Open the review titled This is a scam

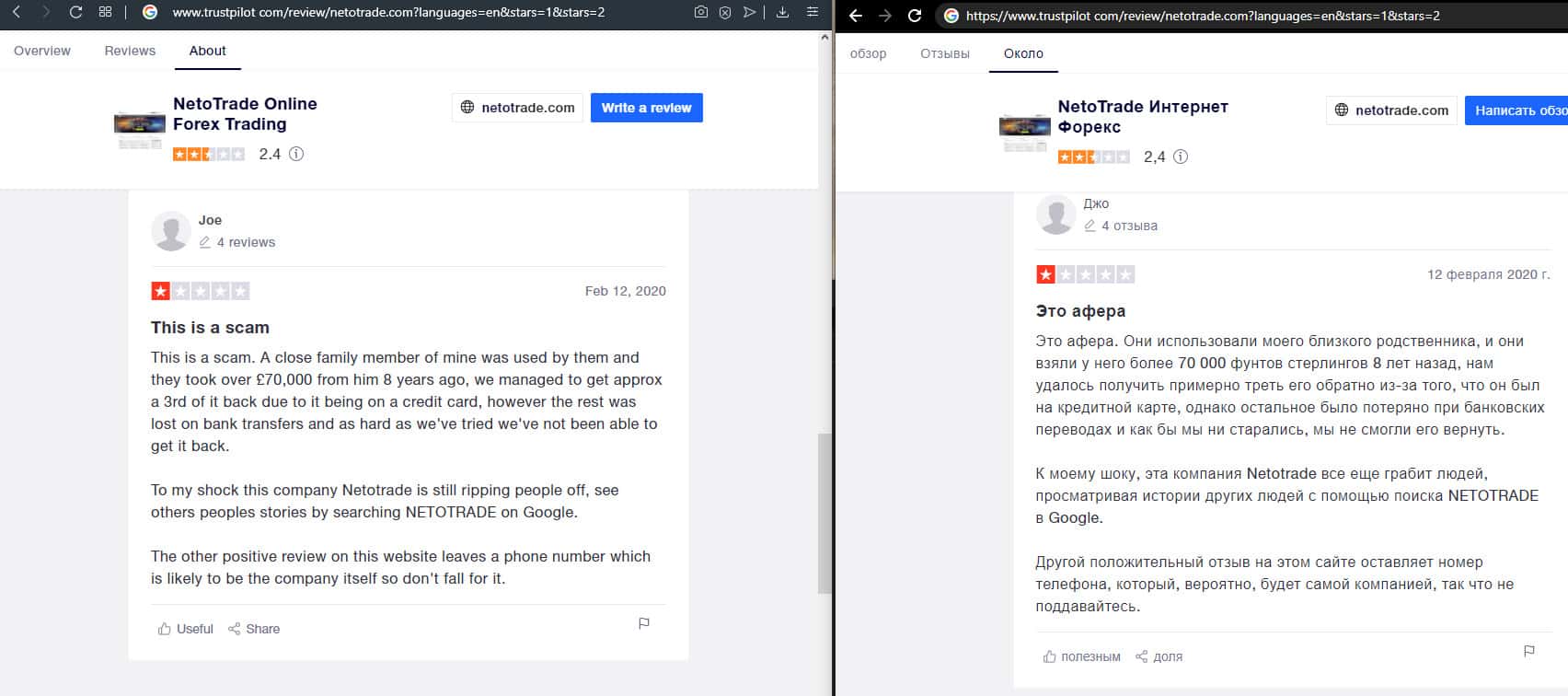[210, 328]
